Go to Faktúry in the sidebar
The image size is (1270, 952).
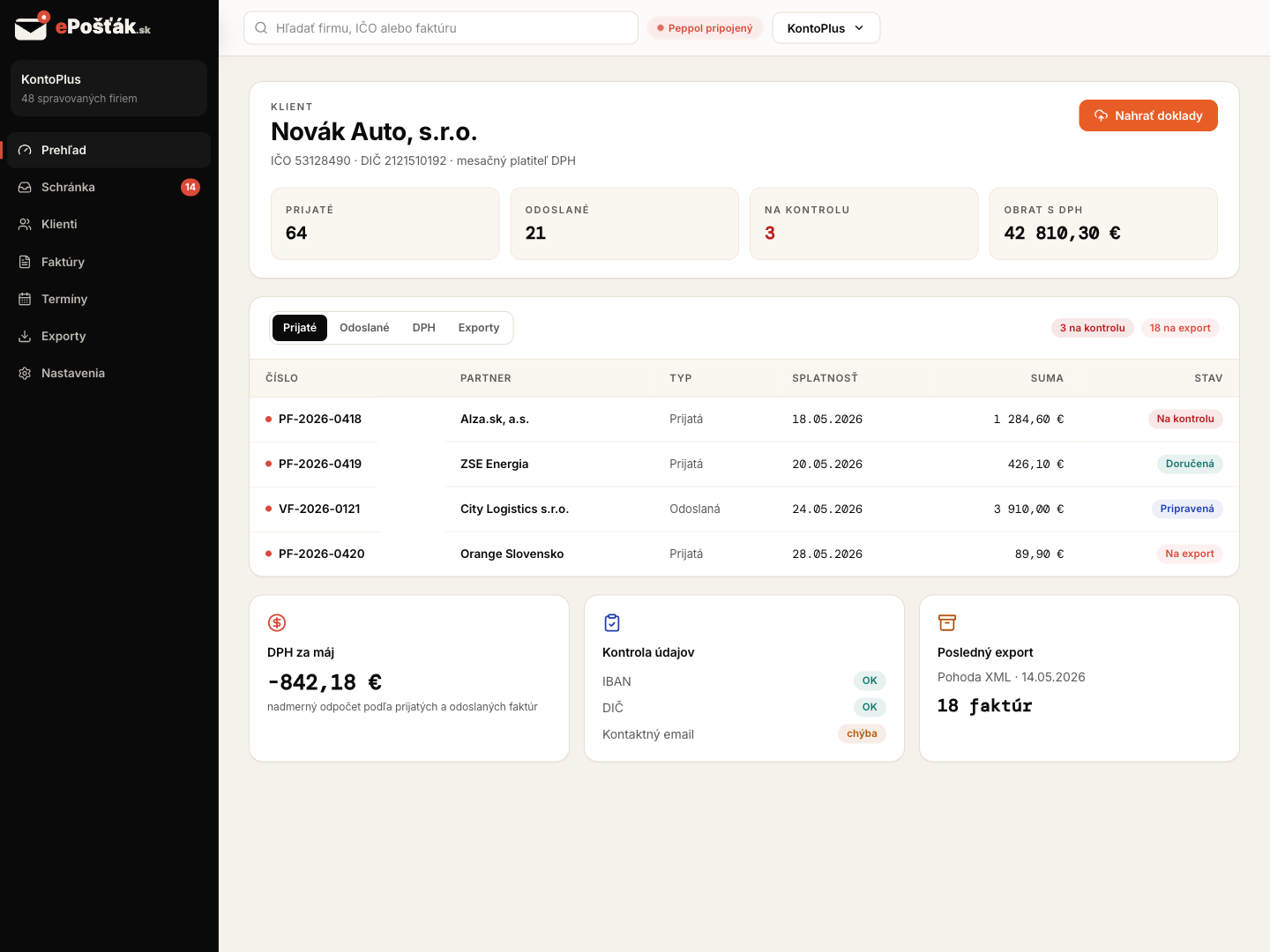(x=108, y=262)
